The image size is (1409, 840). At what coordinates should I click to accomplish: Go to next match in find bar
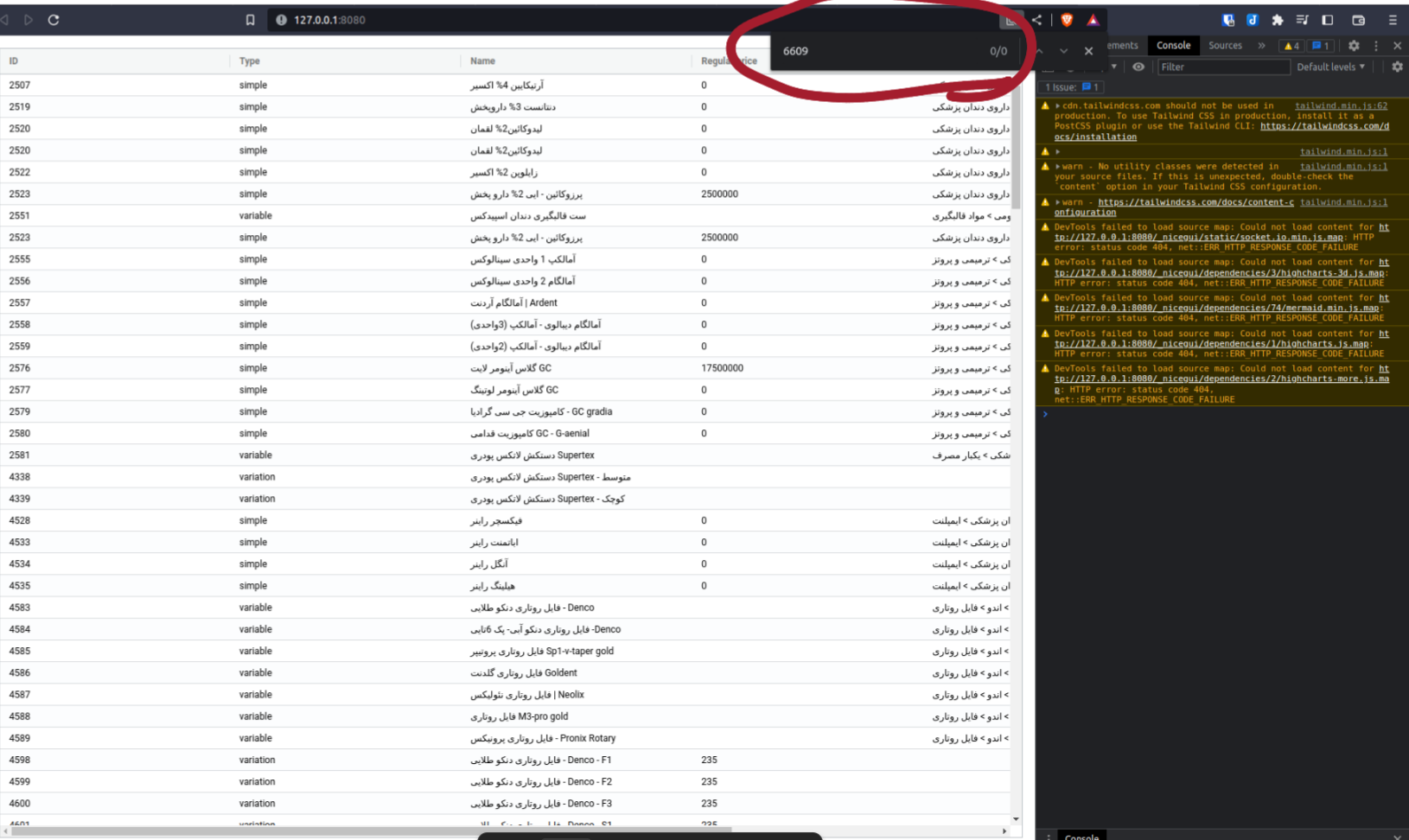point(1063,51)
